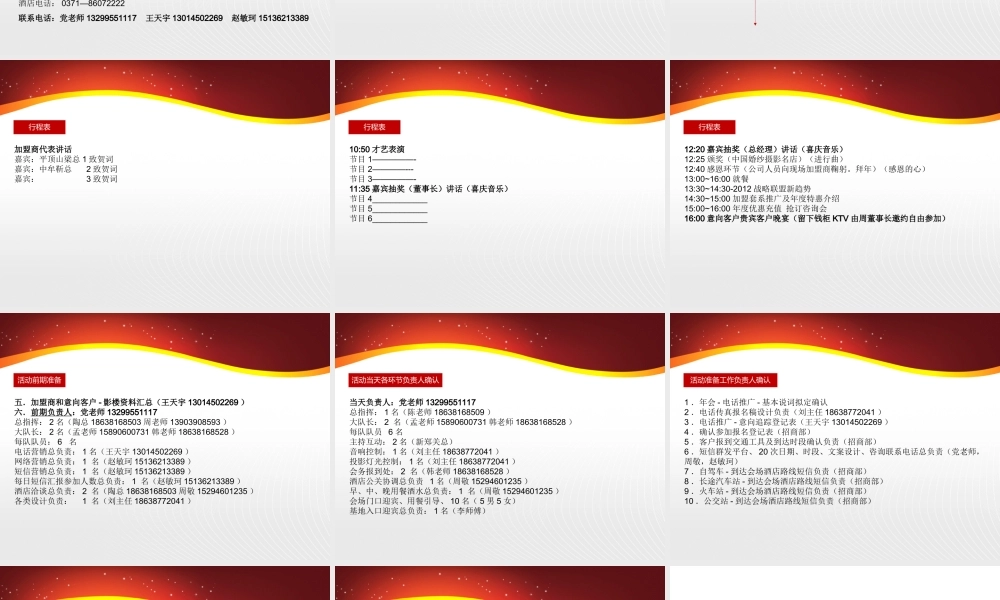Click item 9. 火车站

click(x=776, y=491)
